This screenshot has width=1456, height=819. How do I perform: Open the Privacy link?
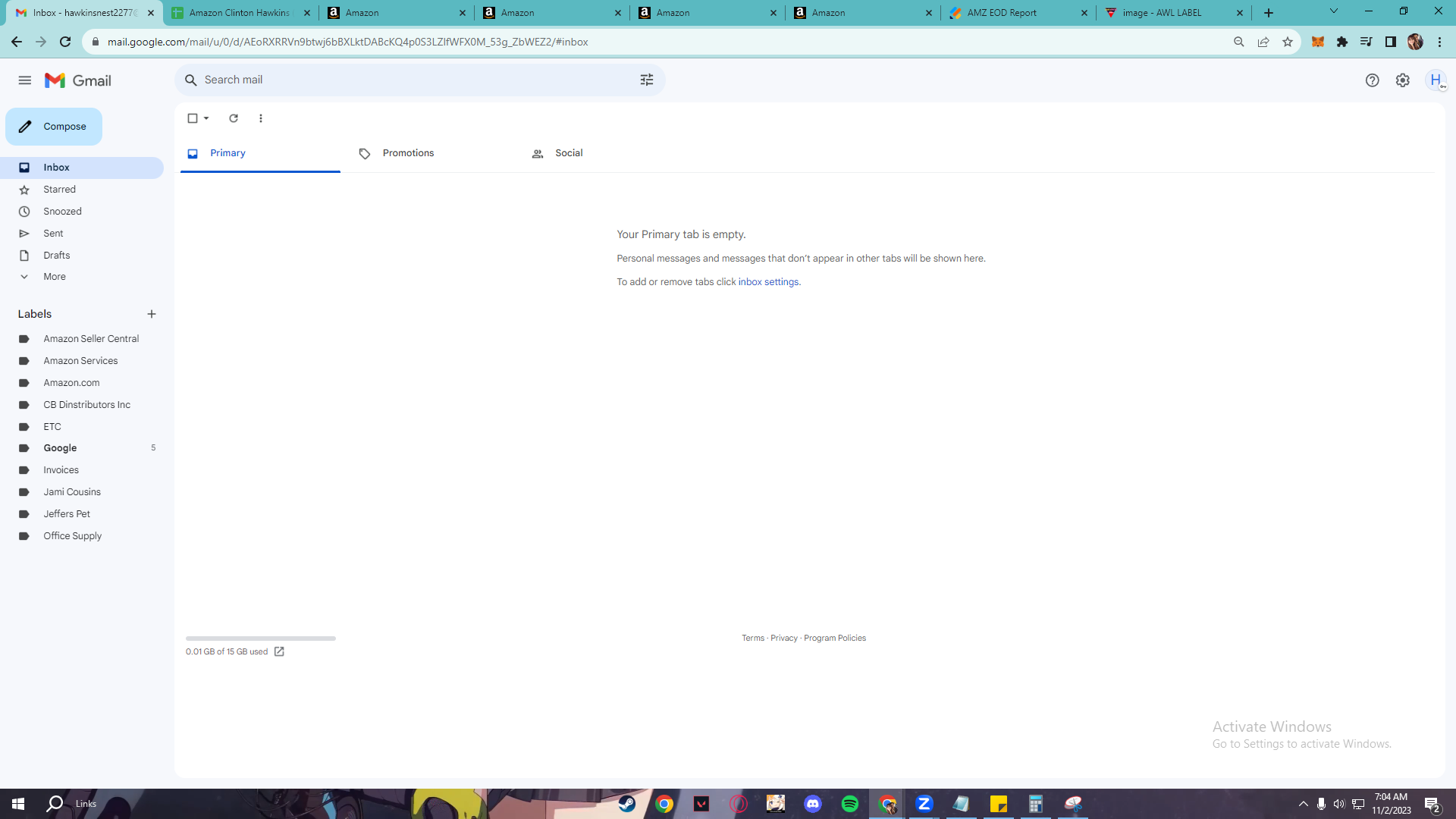click(x=784, y=639)
